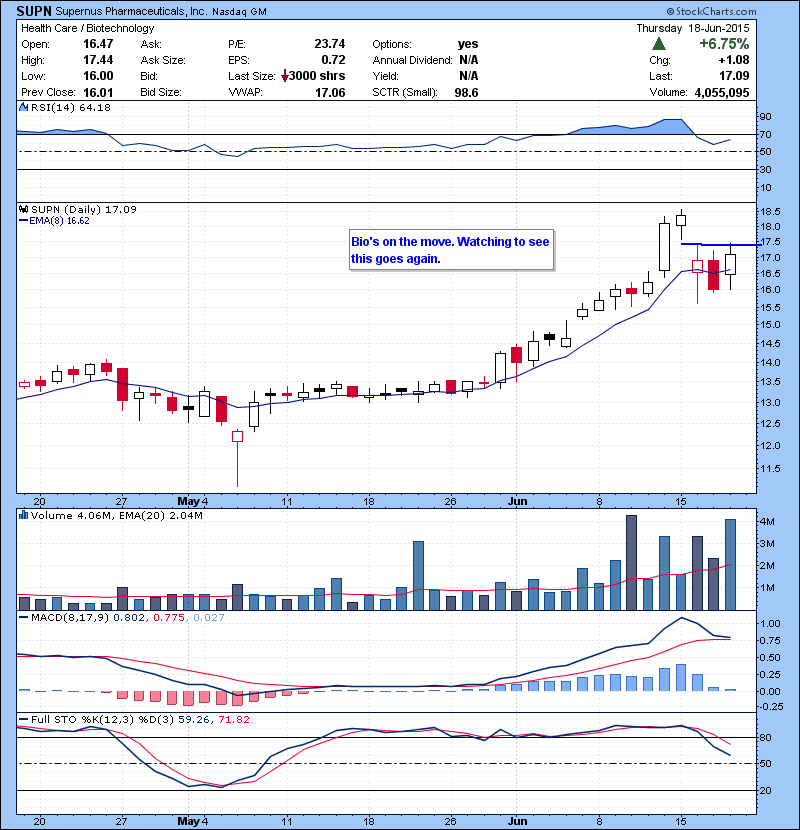
Task: Click the 18.5 price axis label
Action: tap(770, 212)
